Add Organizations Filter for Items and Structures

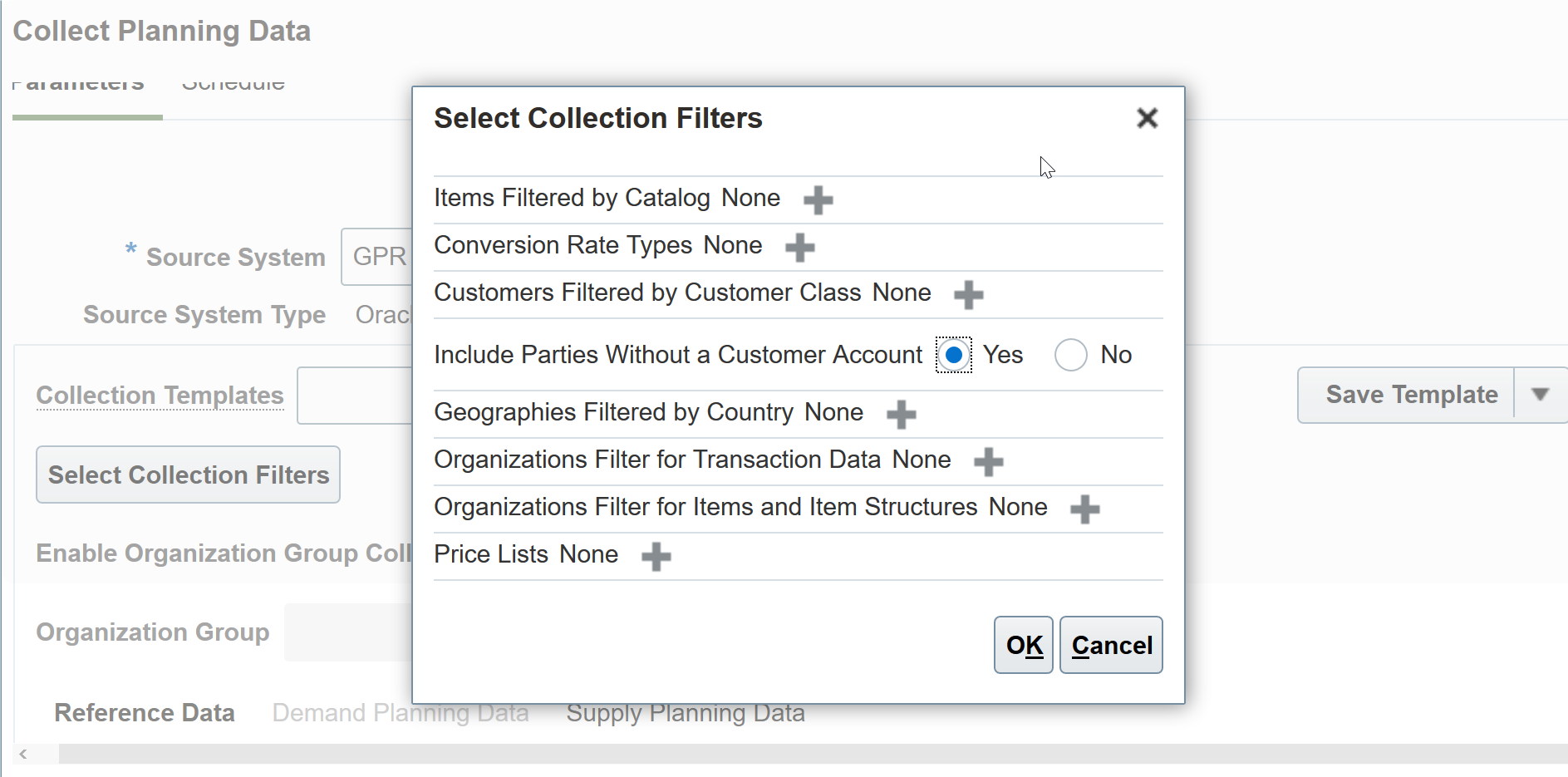click(1084, 509)
